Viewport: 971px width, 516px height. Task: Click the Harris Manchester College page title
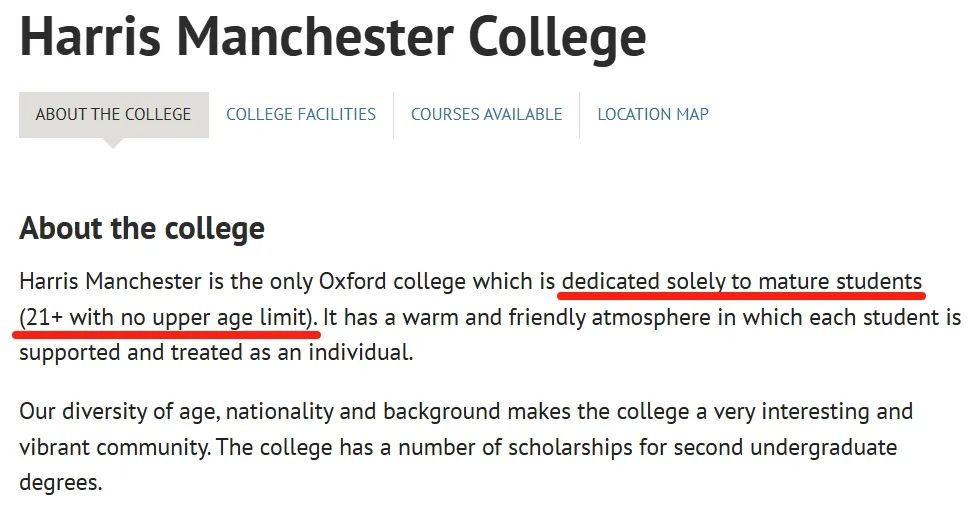[x=333, y=36]
